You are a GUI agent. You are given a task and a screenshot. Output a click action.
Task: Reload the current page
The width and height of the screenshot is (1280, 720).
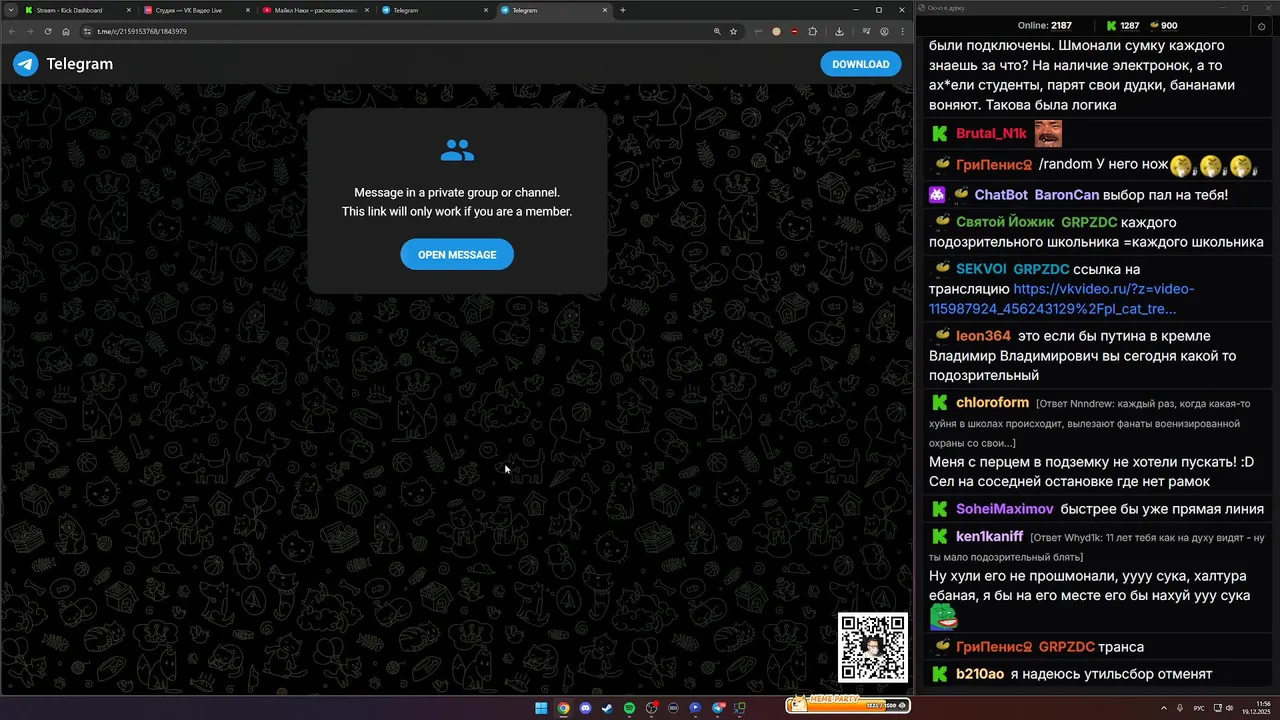point(48,31)
